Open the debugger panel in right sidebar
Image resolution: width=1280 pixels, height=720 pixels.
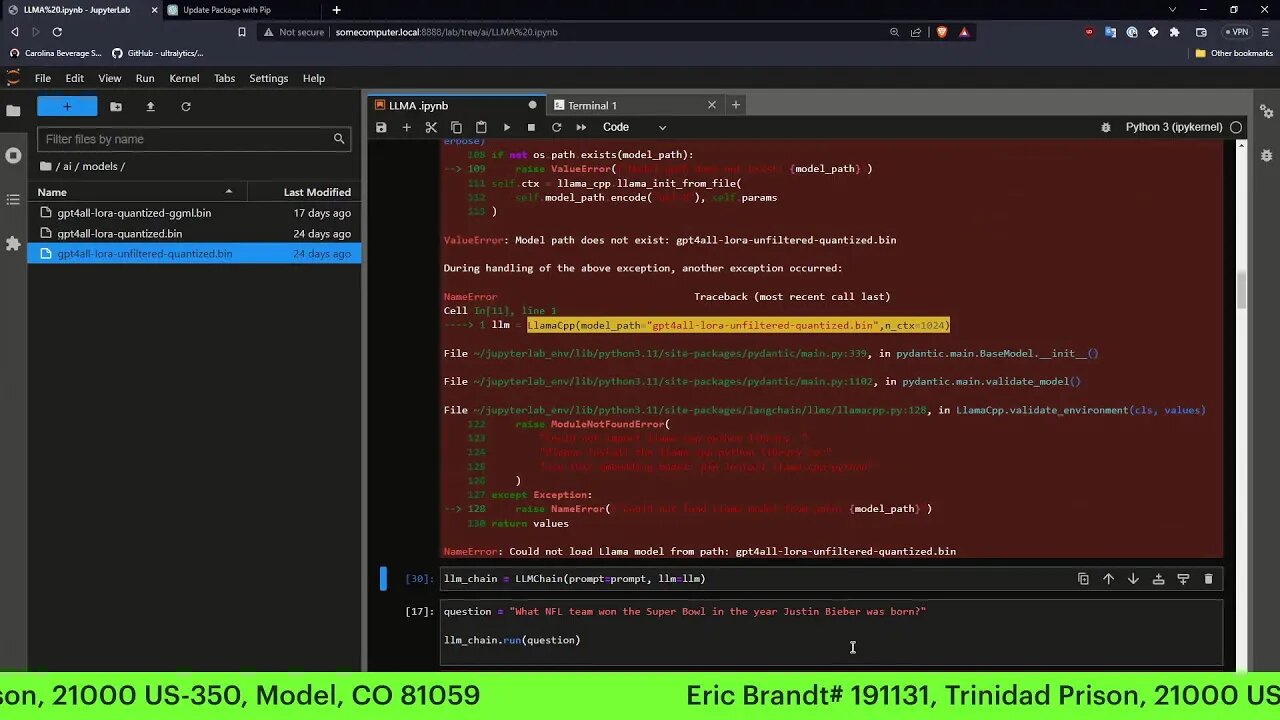point(1266,155)
